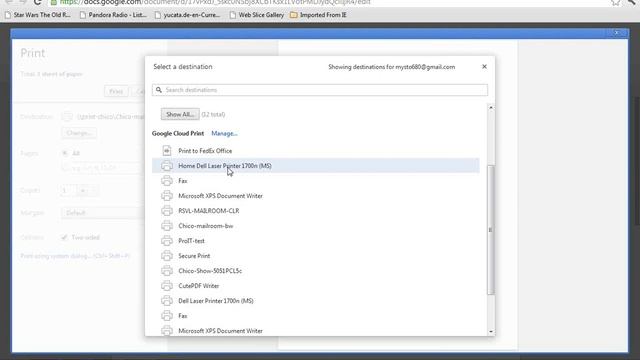640x360 pixels.
Task: Click Print using system dialog link
Action: click(x=75, y=256)
